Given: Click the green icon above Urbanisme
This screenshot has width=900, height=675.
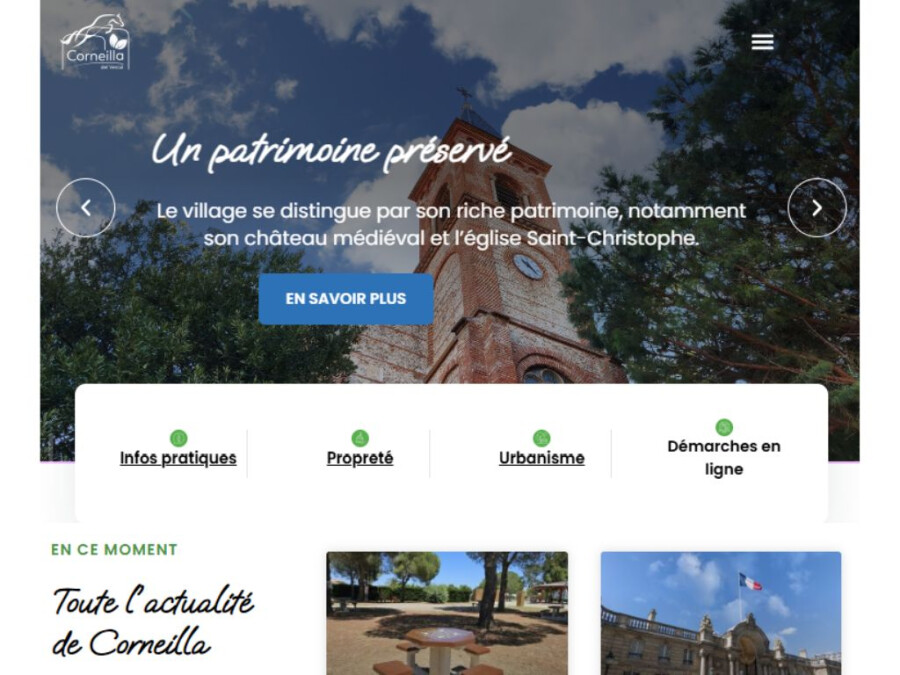Looking at the screenshot, I should (541, 439).
